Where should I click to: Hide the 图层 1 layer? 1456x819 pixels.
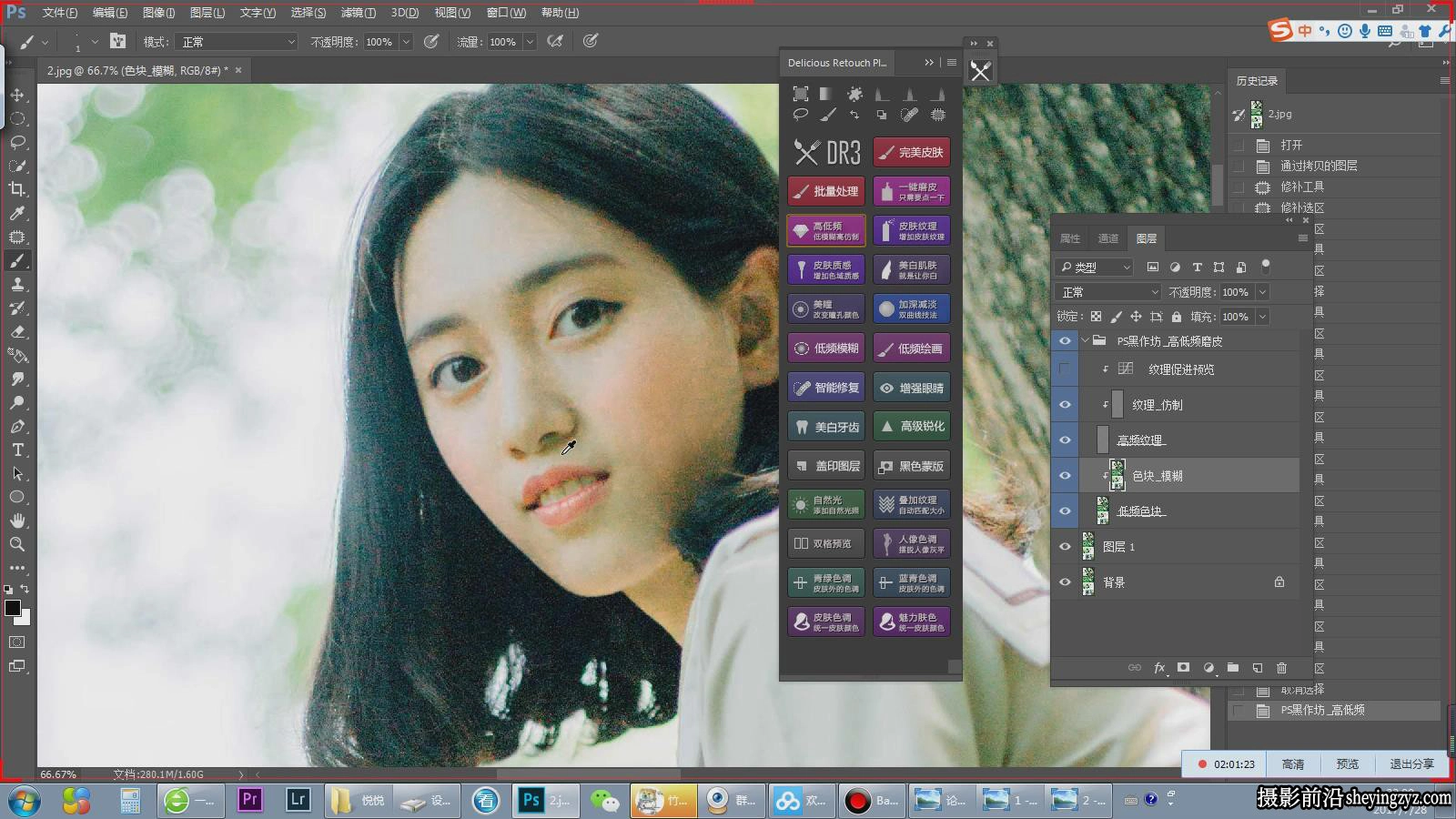tap(1065, 547)
